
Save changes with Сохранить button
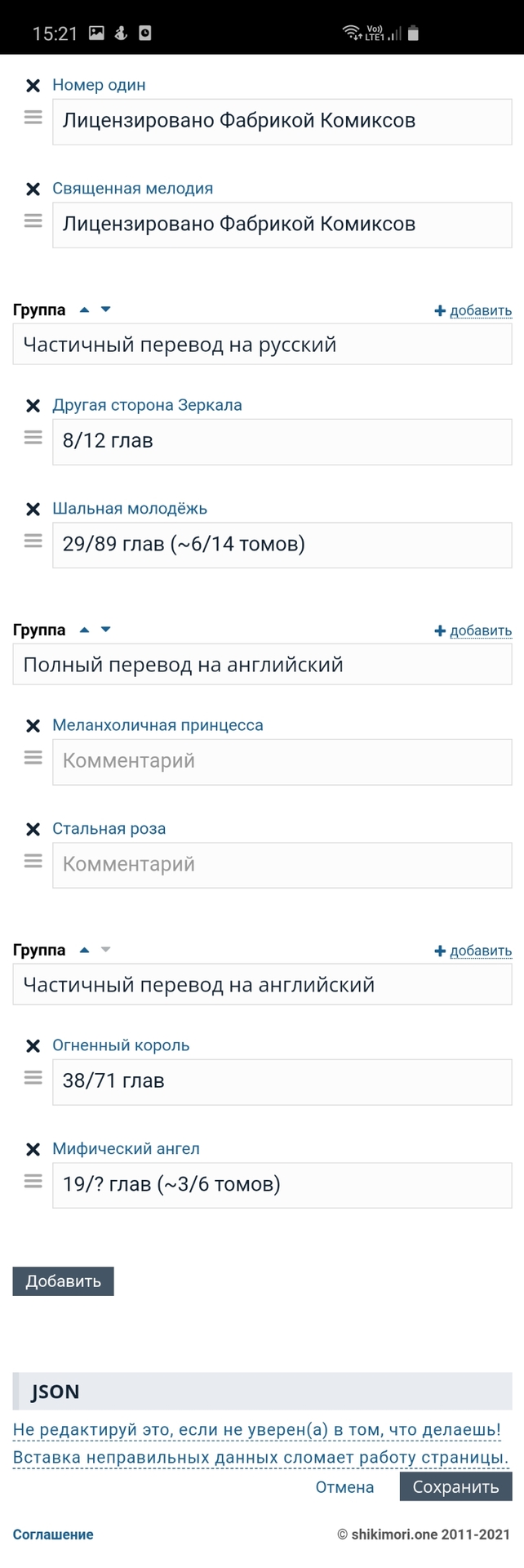(455, 1487)
